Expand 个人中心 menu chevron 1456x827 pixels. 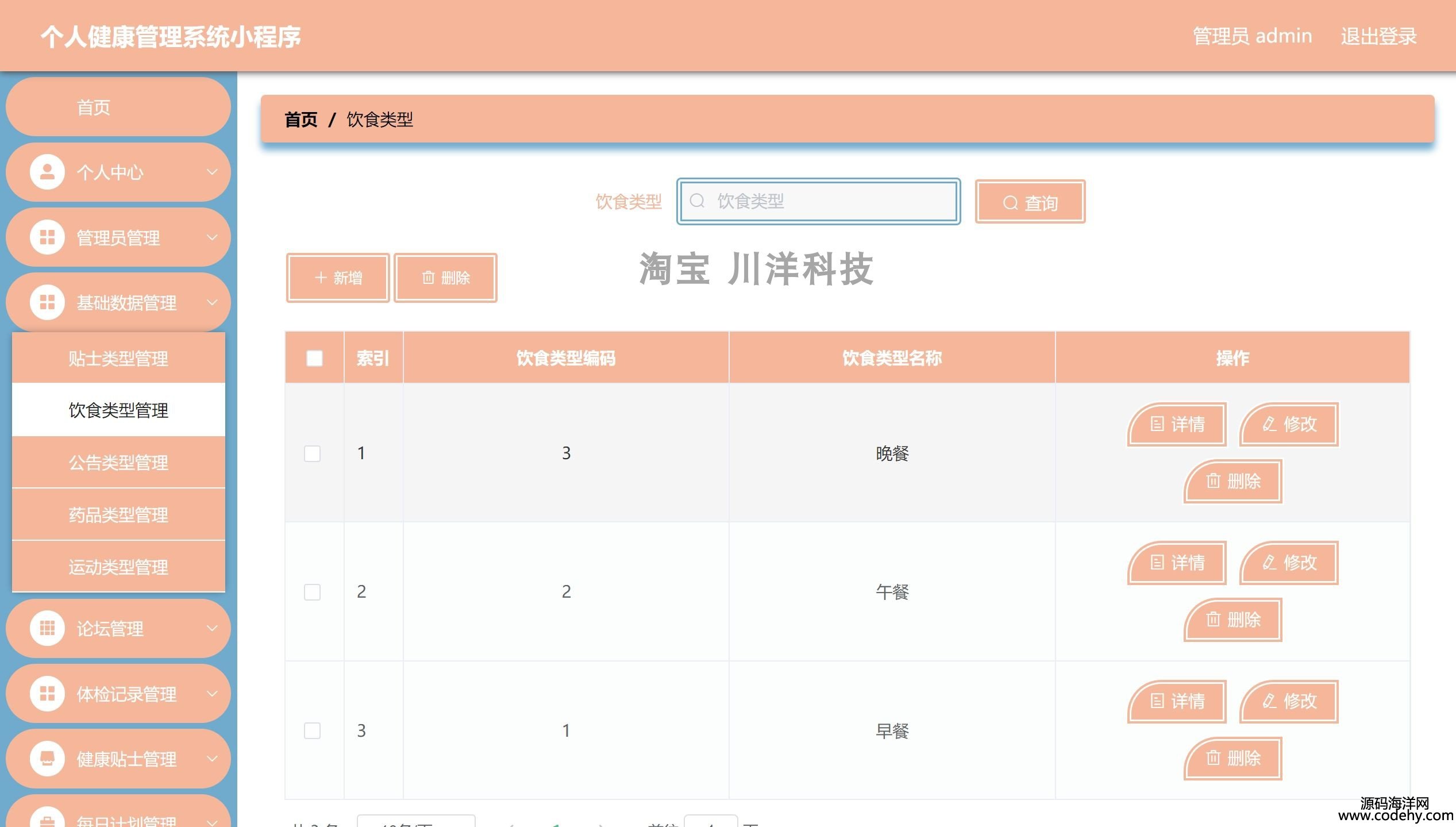[x=212, y=172]
